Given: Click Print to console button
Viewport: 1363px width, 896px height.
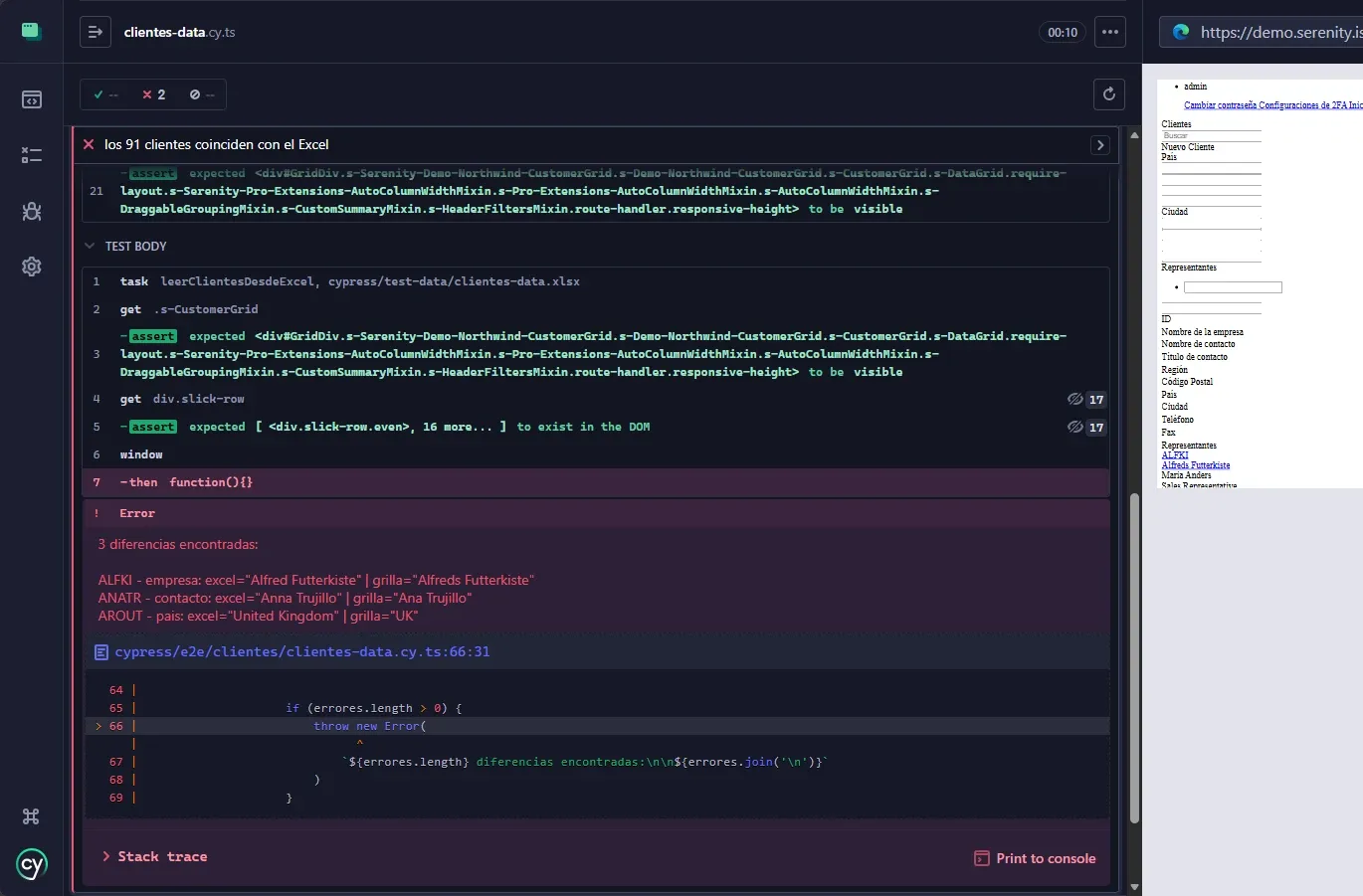Looking at the screenshot, I should pos(1035,858).
